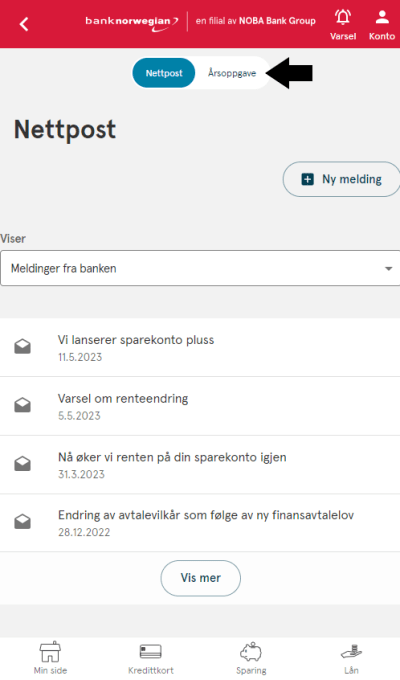Open Endring av avtalevilkår message
This screenshot has width=400, height=680.
click(200, 523)
